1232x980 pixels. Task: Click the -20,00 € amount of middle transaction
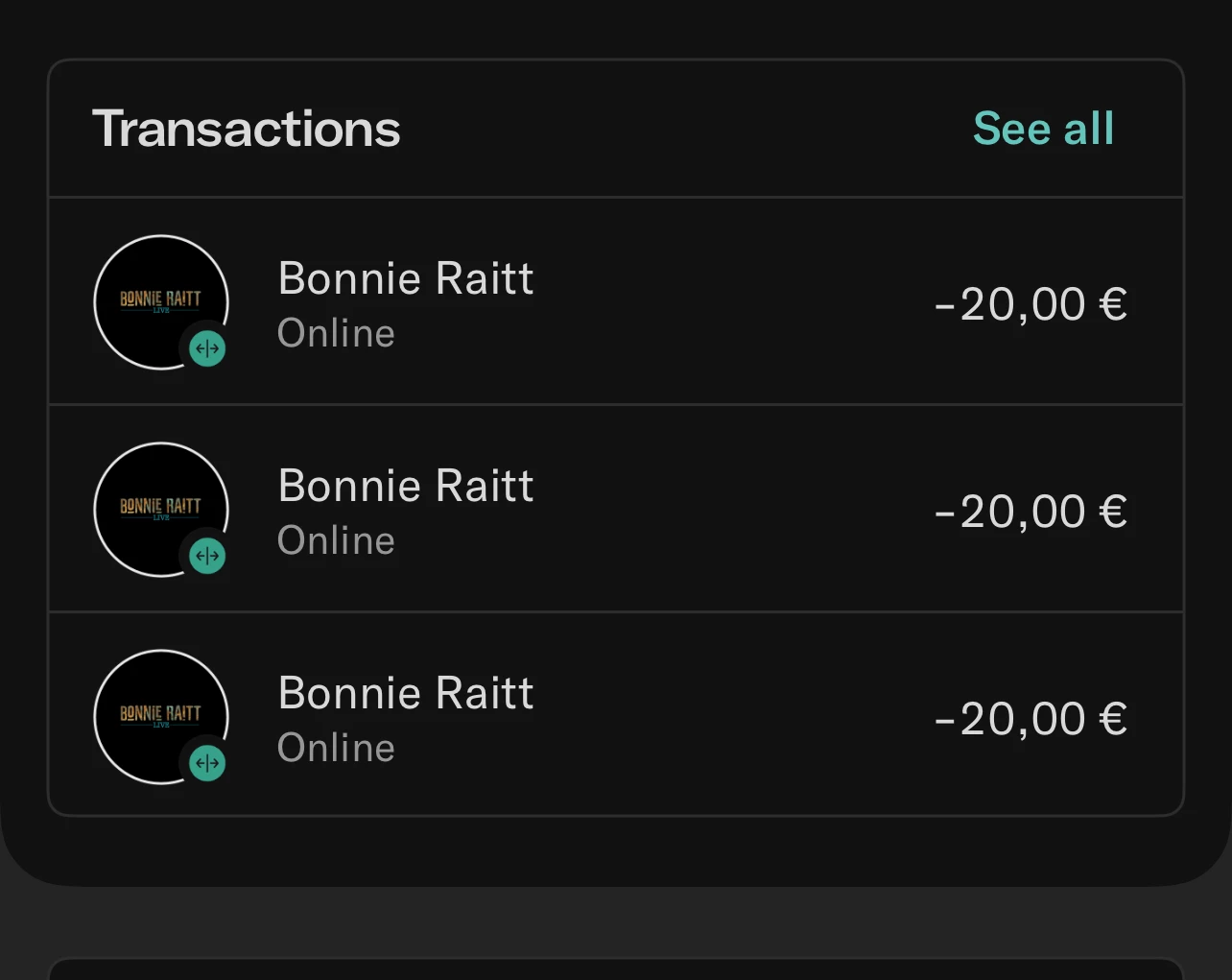coord(1031,513)
